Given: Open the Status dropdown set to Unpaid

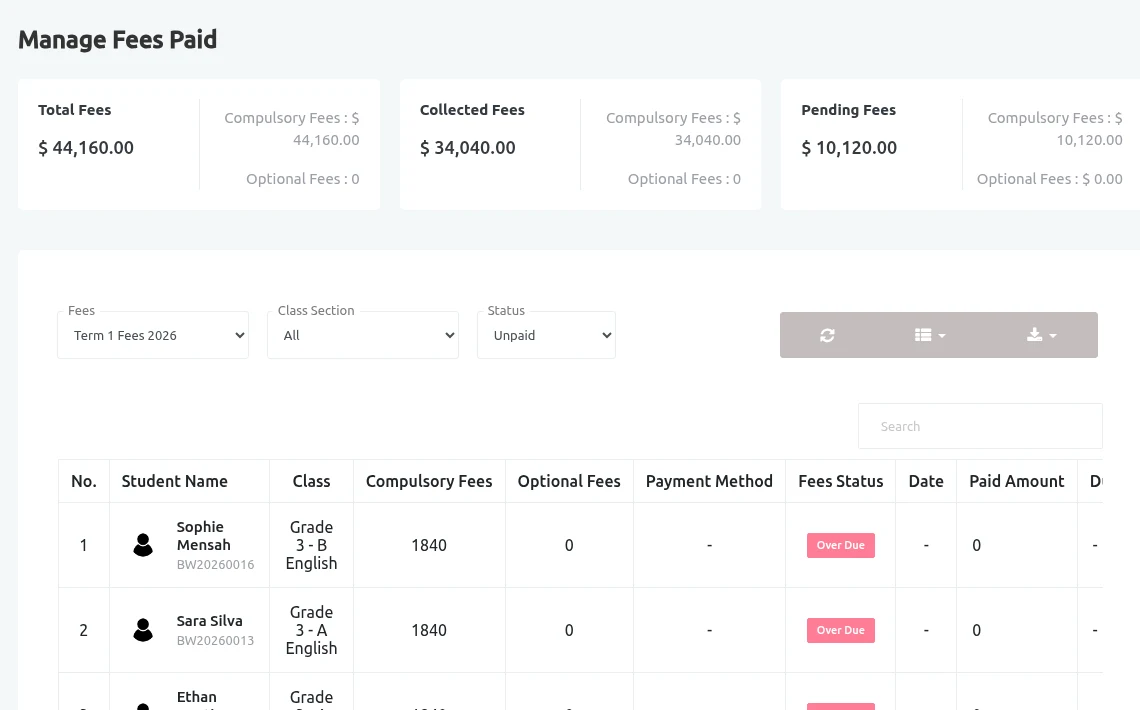Looking at the screenshot, I should (546, 335).
